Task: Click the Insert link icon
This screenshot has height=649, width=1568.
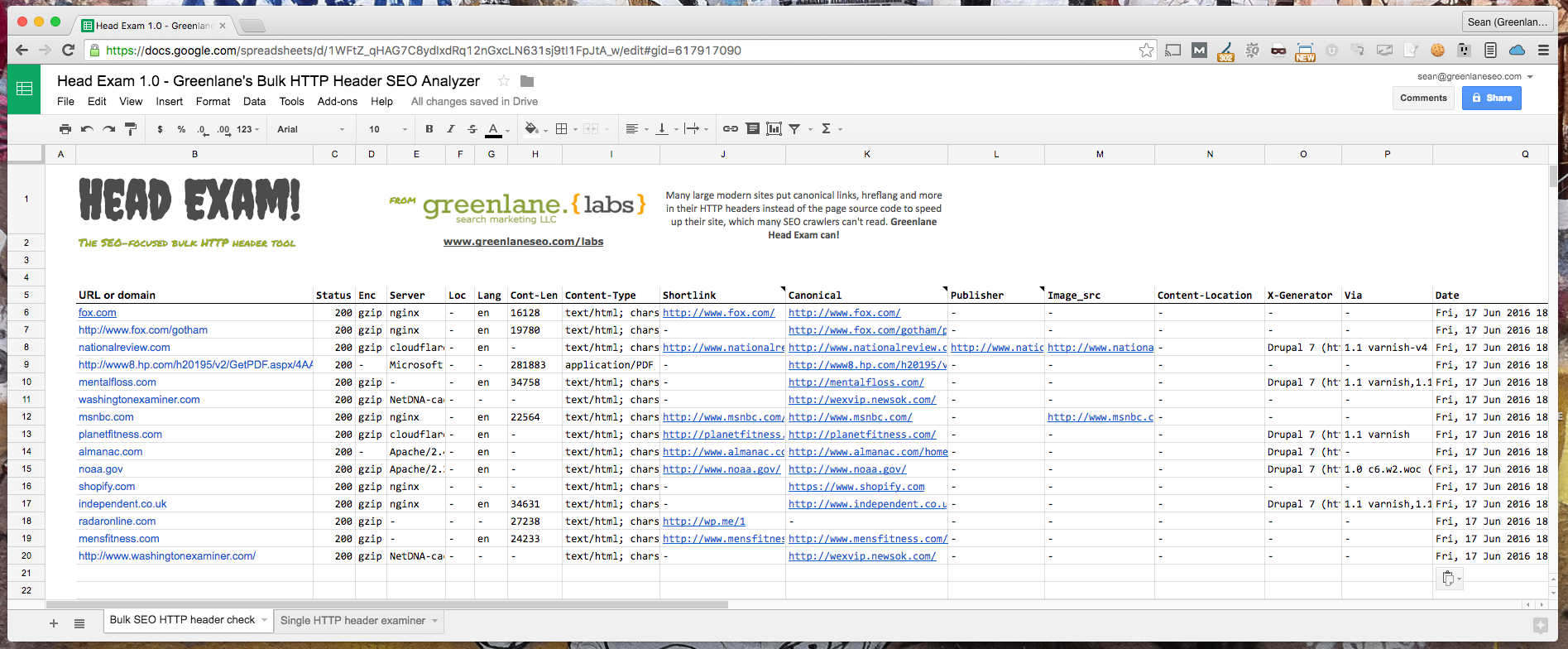Action: [x=730, y=129]
